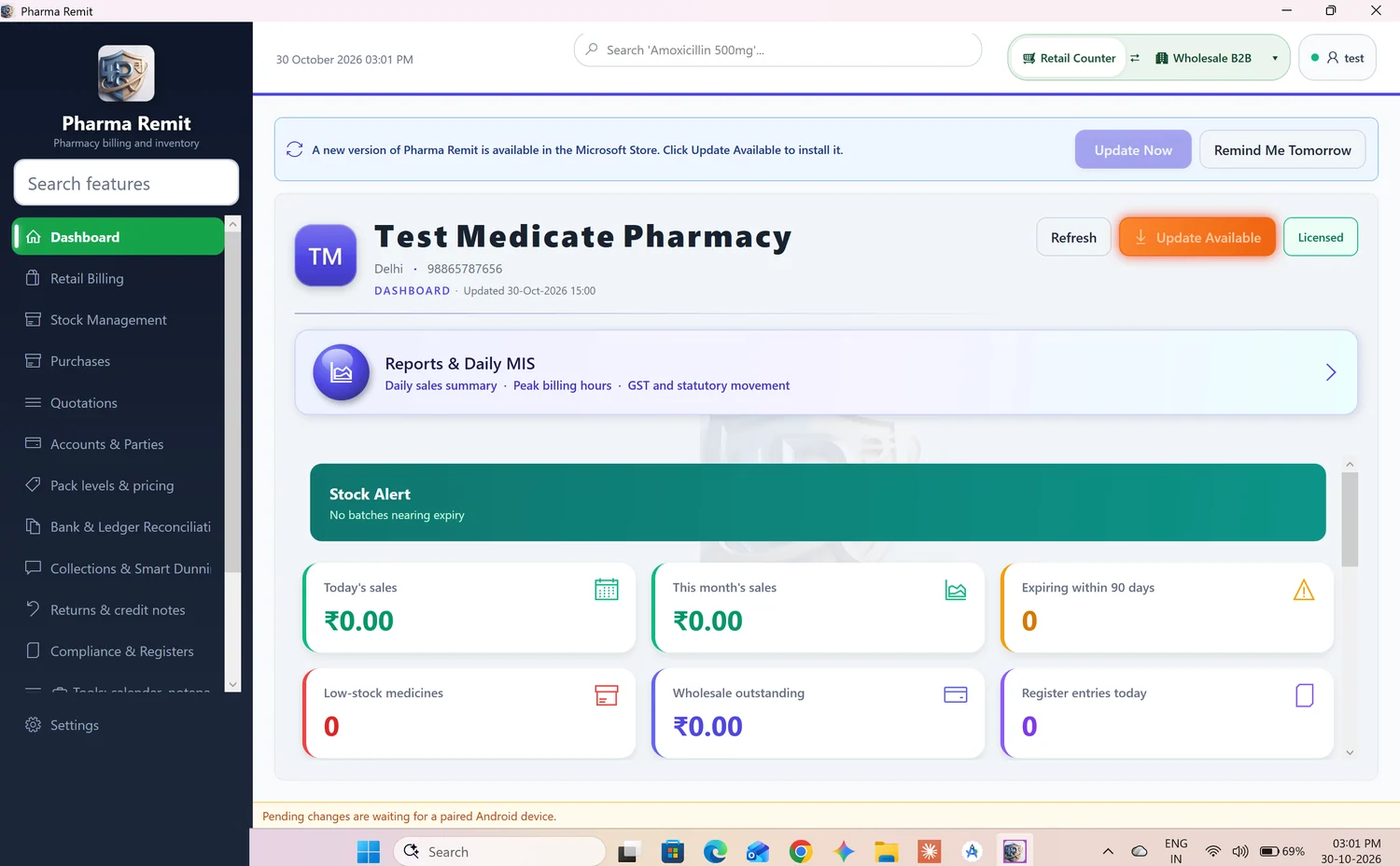
Task: Click the chart icon on This month's sales card
Action: [x=956, y=590]
